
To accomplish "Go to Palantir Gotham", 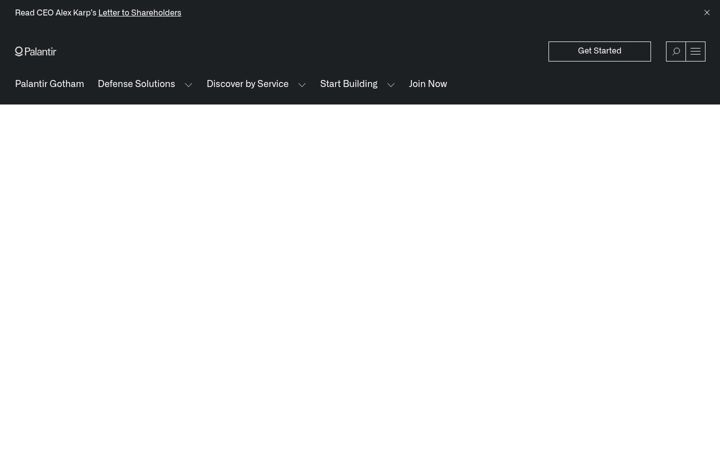I will 50,84.
